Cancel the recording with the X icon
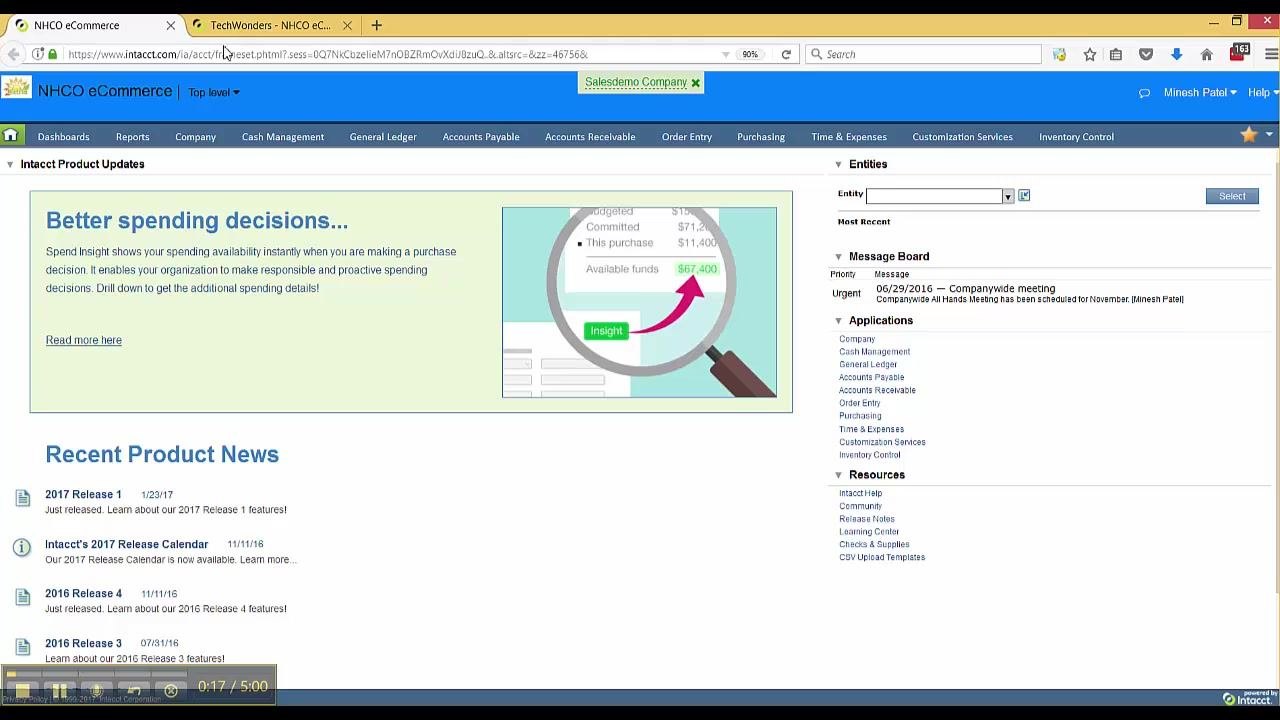The width and height of the screenshot is (1280, 720). click(x=171, y=691)
